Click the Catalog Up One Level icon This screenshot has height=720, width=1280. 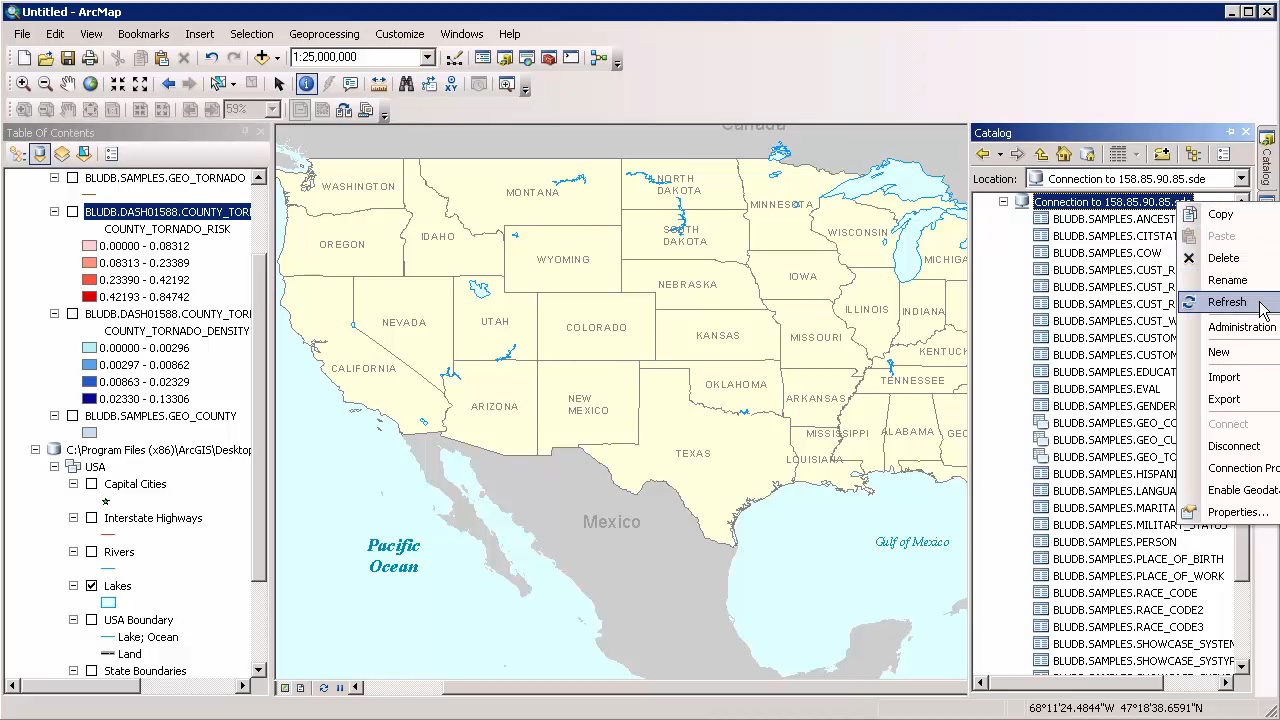(1041, 154)
